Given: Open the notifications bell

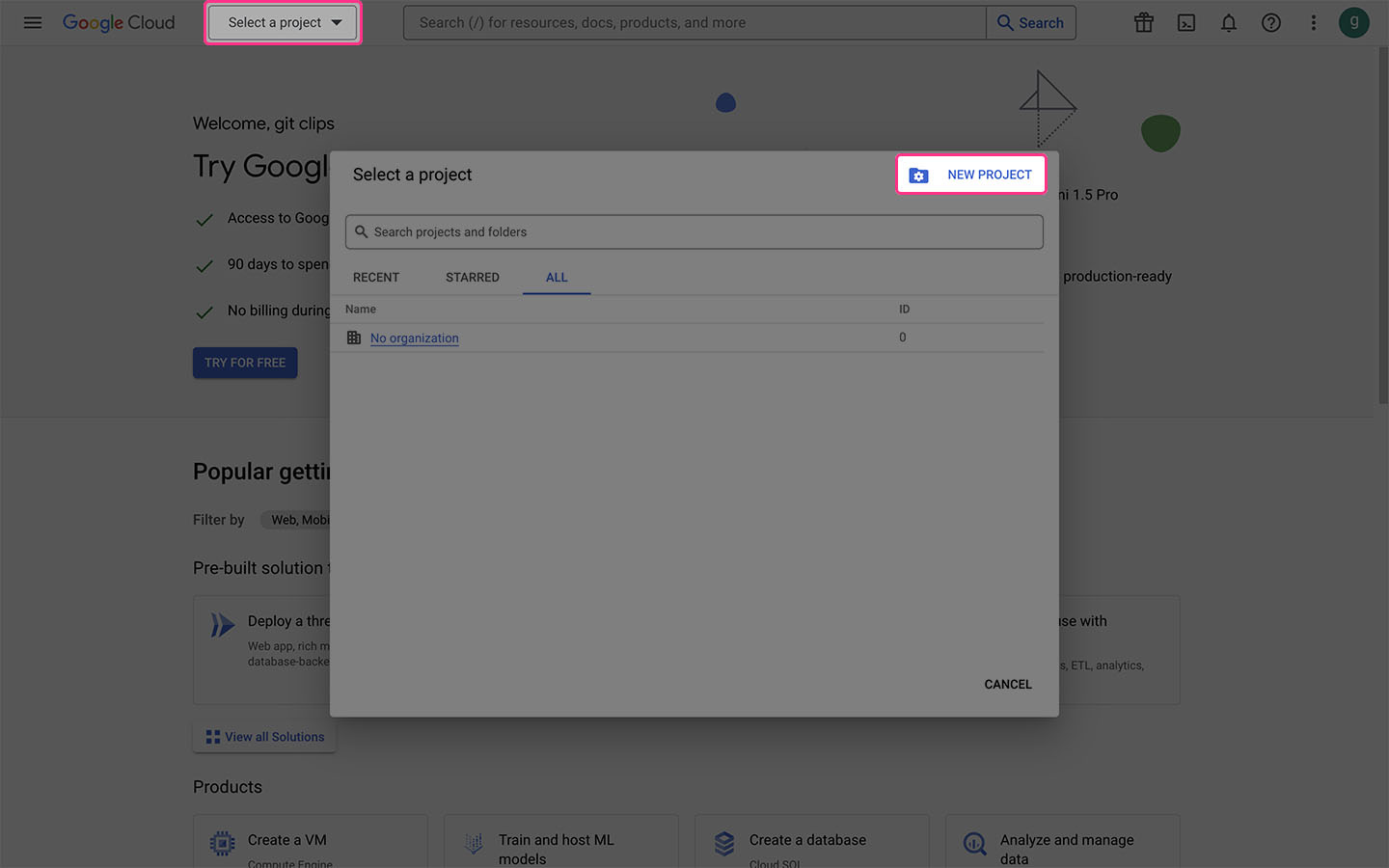Looking at the screenshot, I should 1228,22.
